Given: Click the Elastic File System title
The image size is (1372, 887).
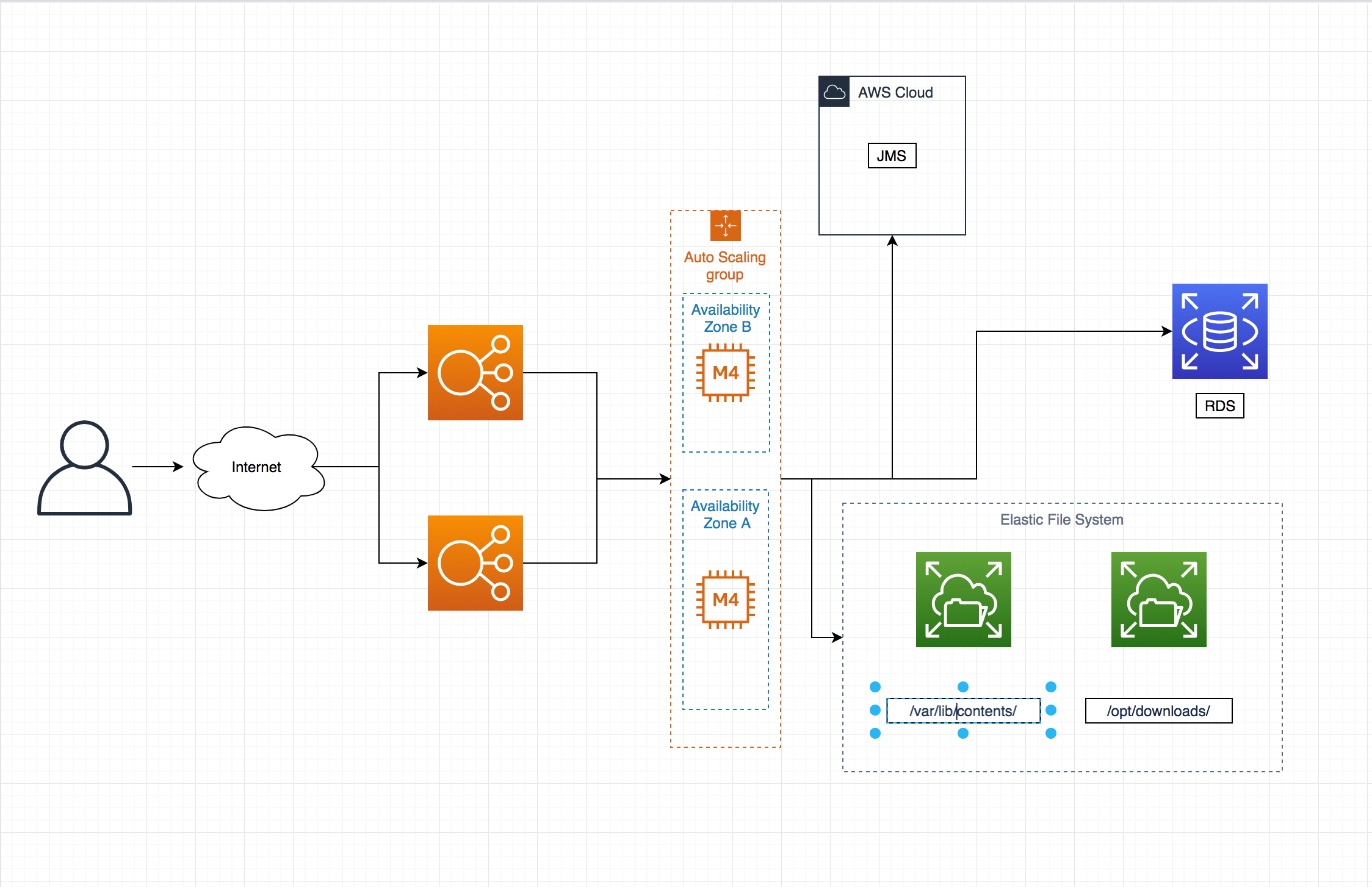Looking at the screenshot, I should point(1062,520).
